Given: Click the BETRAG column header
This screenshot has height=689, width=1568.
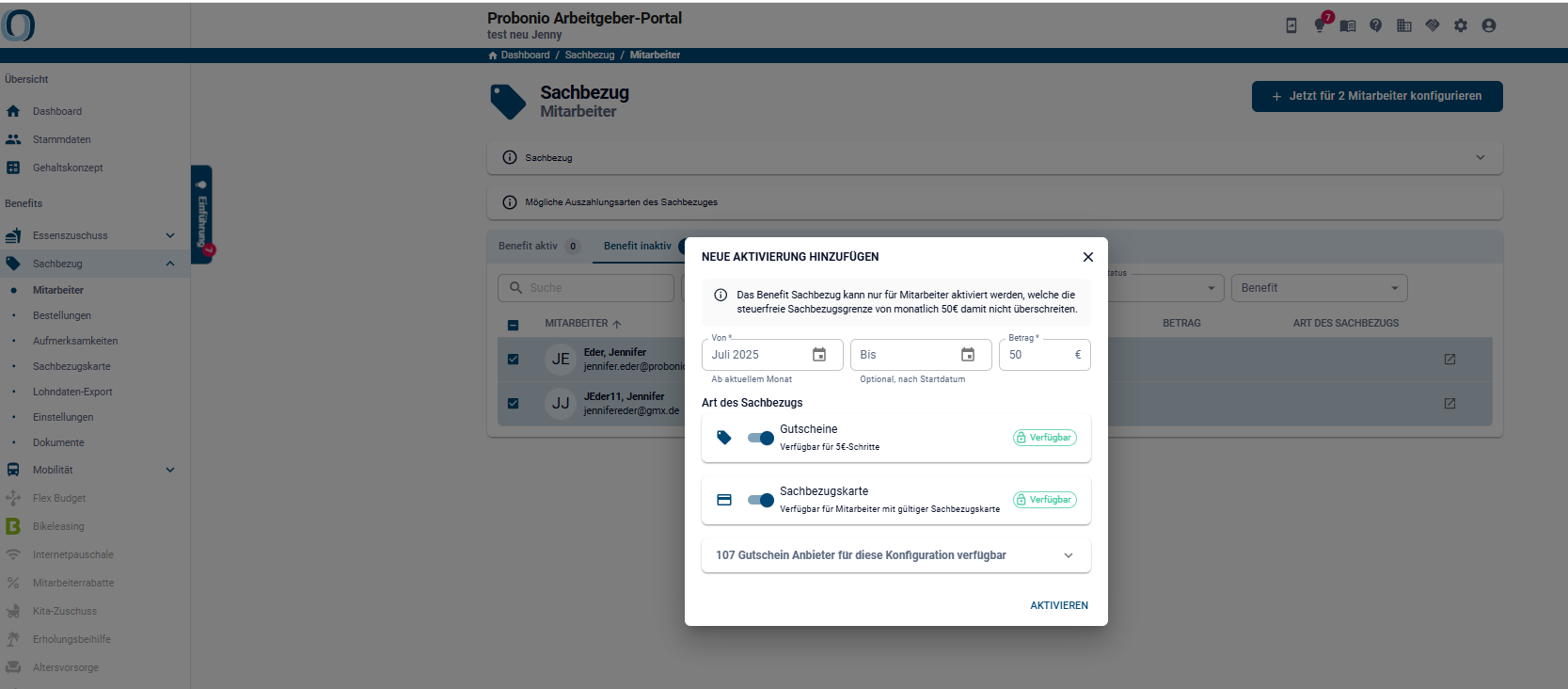Looking at the screenshot, I should pyautogui.click(x=1181, y=323).
